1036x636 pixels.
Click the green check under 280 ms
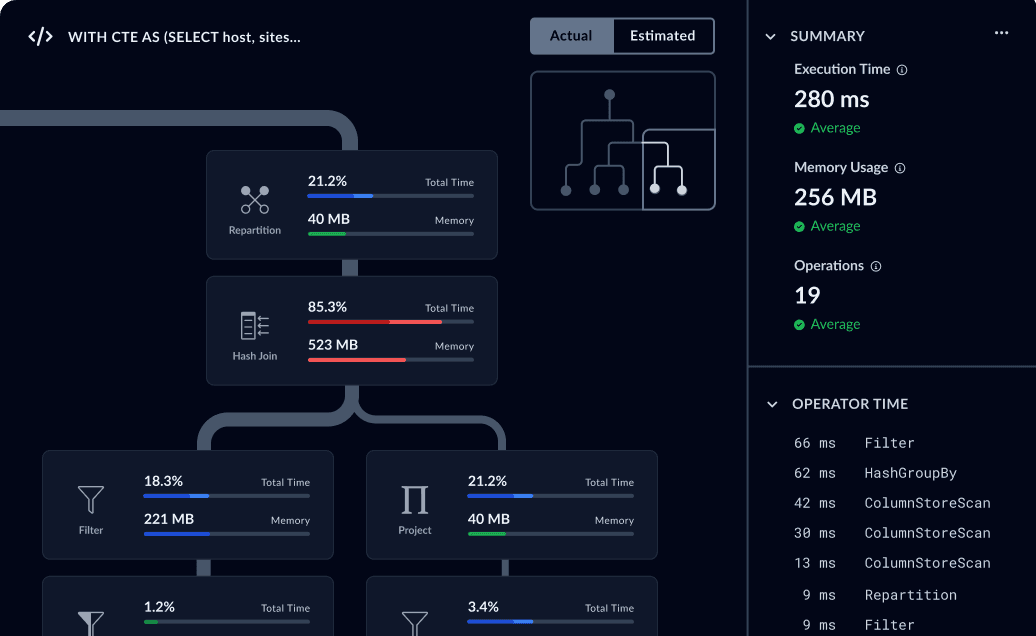[x=799, y=128]
